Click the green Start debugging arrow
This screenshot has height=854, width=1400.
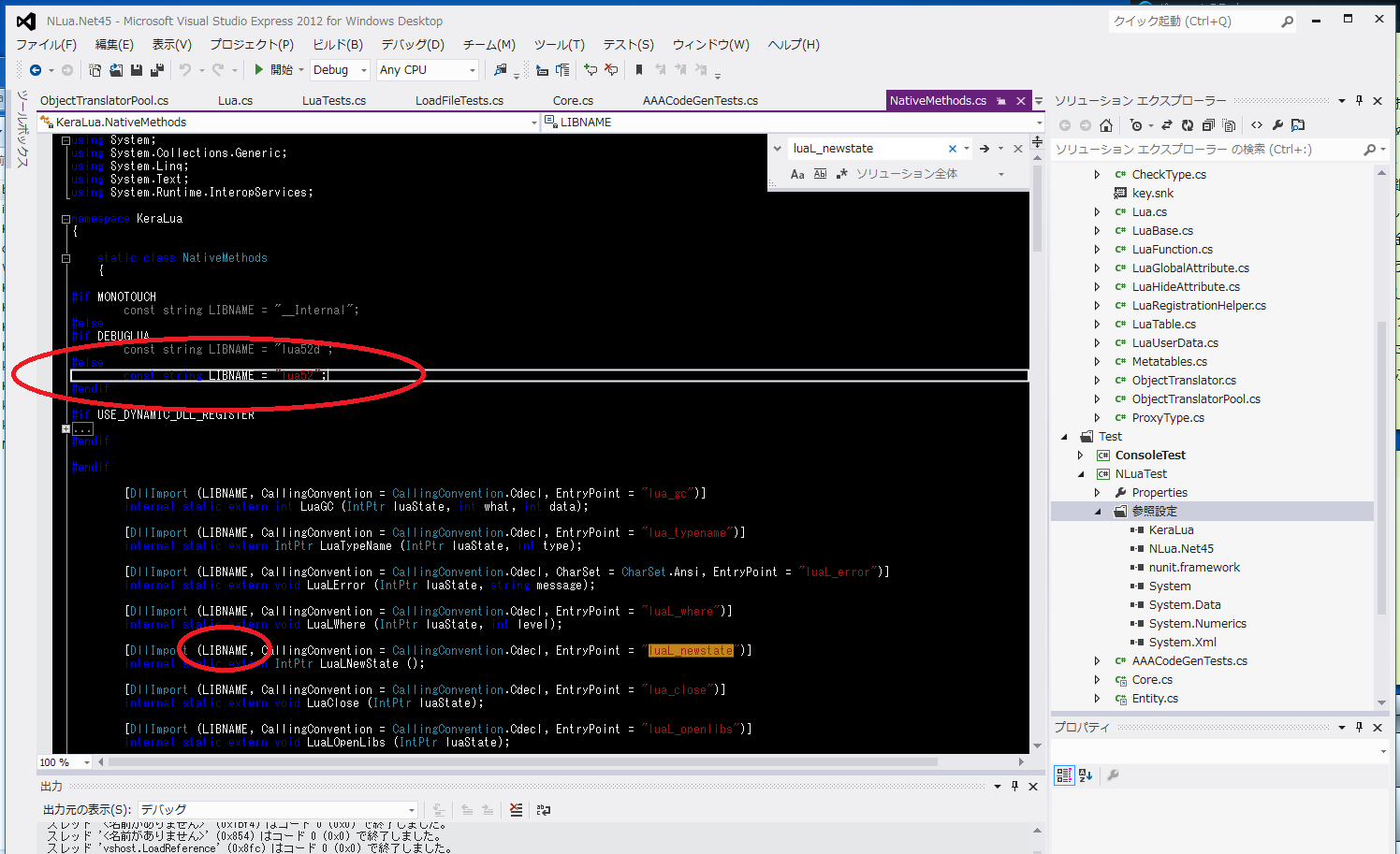259,70
